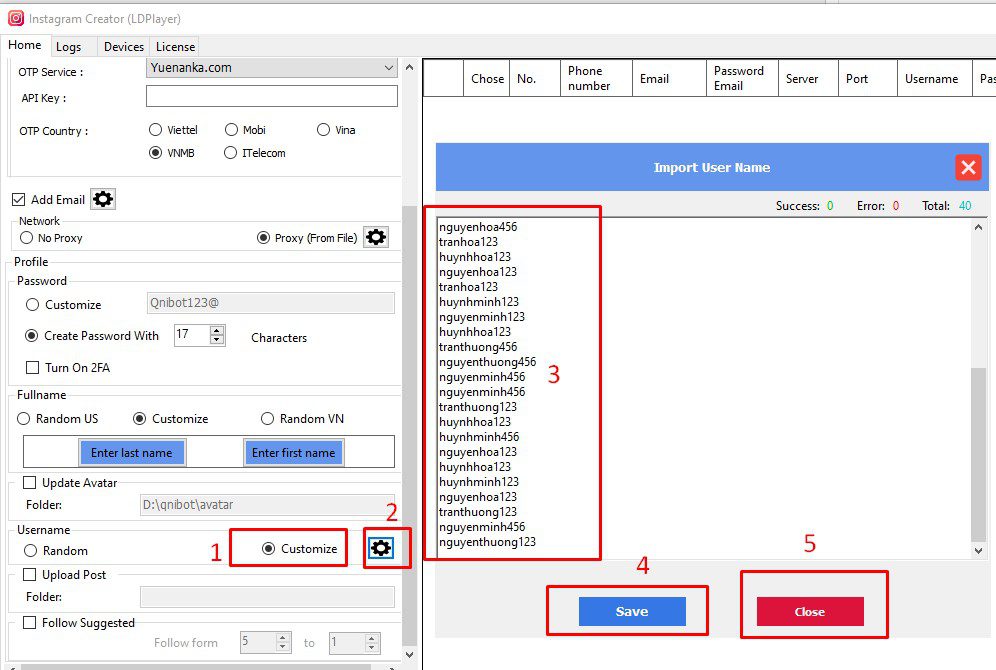Select VNMB OTP country option
The width and height of the screenshot is (996, 670).
156,153
